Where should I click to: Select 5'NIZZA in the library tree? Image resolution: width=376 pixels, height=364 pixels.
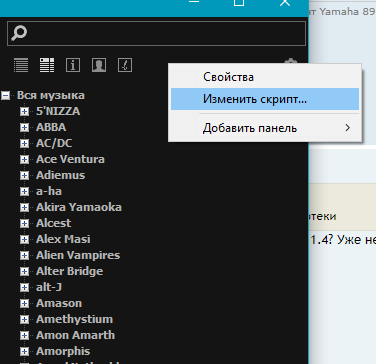(58, 111)
